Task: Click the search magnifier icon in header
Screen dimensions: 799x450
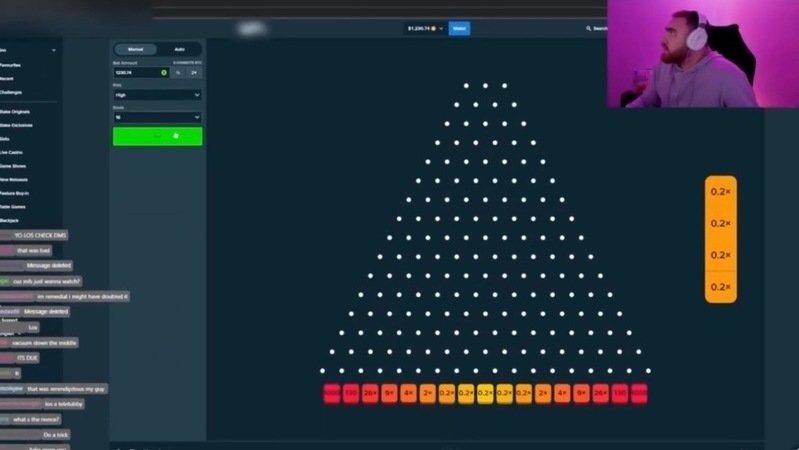Action: click(588, 29)
